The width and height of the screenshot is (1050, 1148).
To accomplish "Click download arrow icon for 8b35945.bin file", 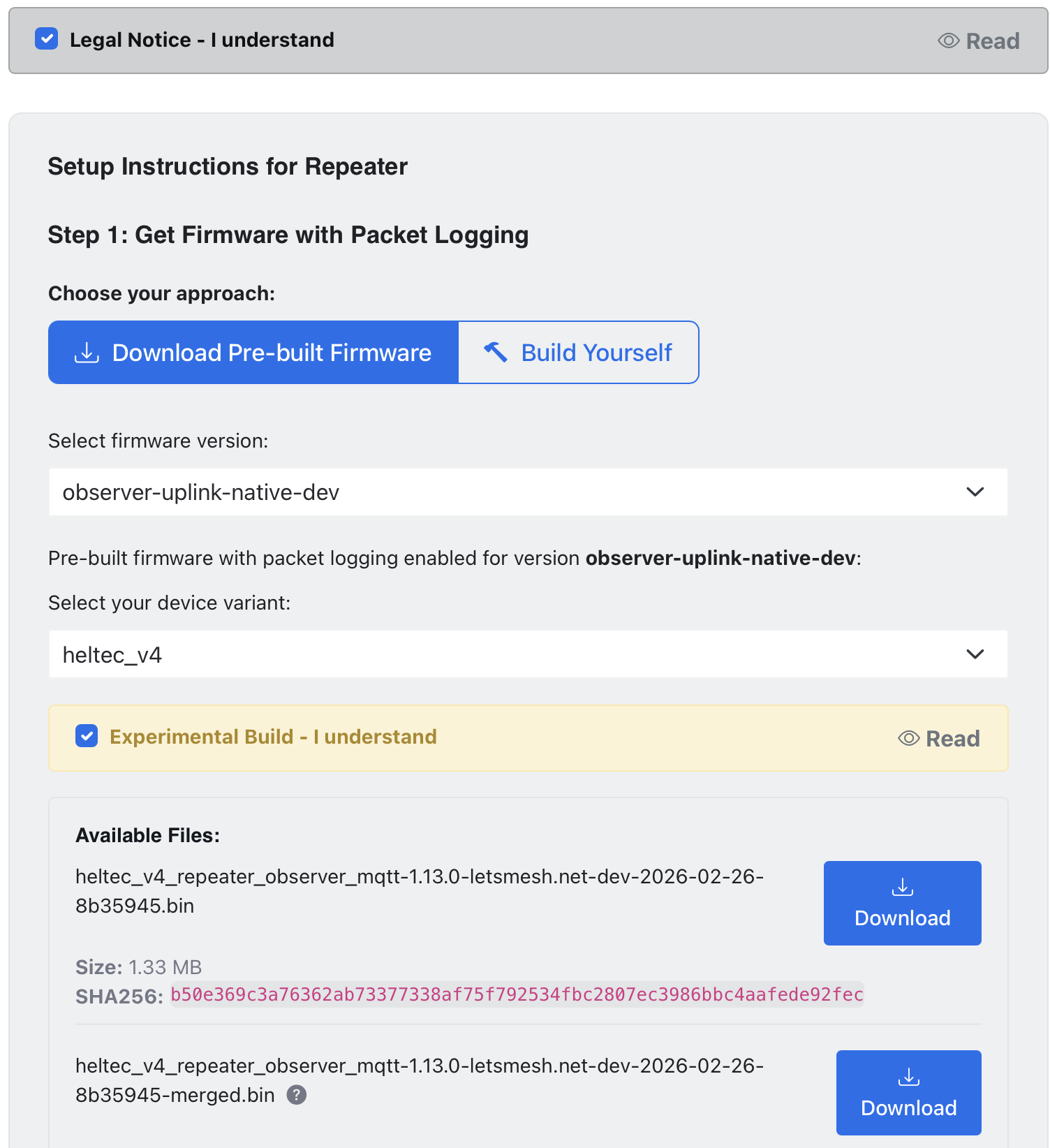I will pyautogui.click(x=902, y=888).
